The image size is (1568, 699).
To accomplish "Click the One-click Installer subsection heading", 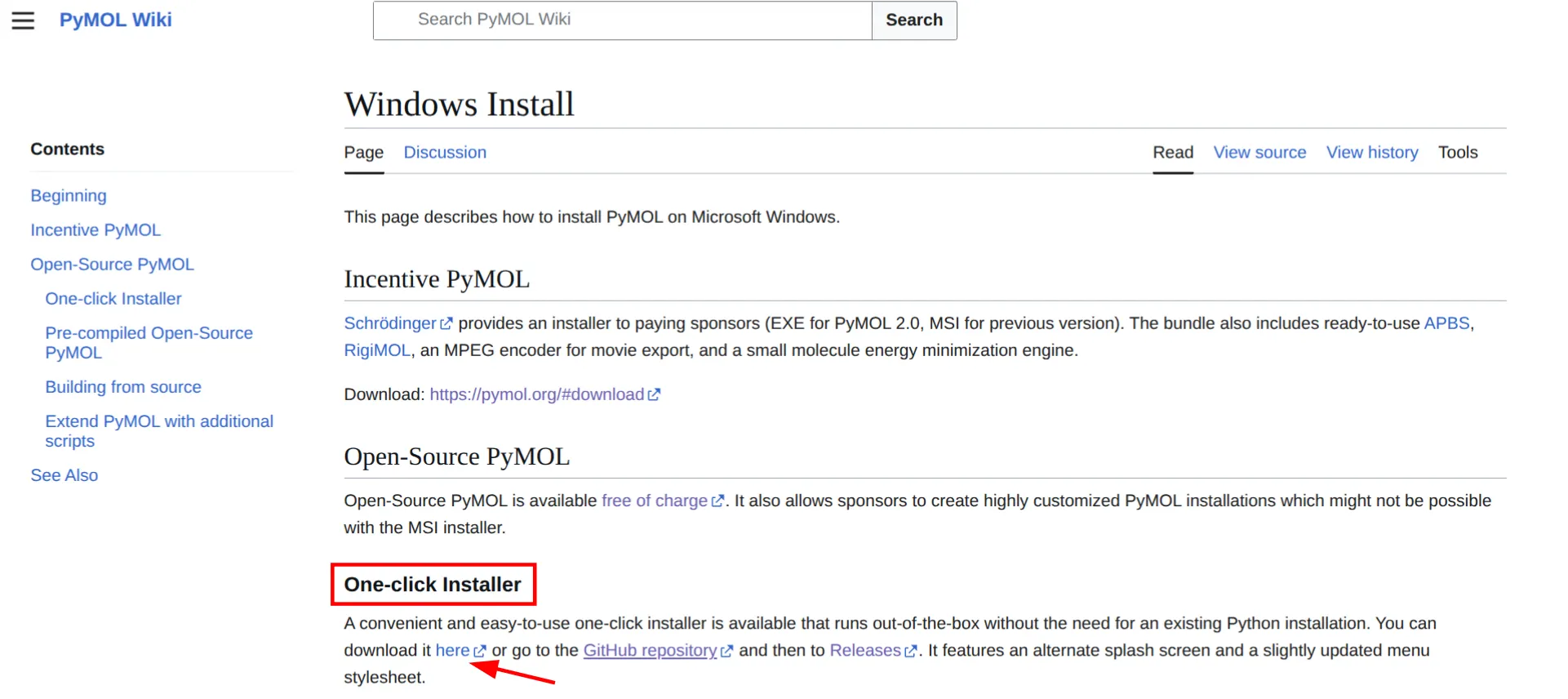I will click(x=433, y=585).
